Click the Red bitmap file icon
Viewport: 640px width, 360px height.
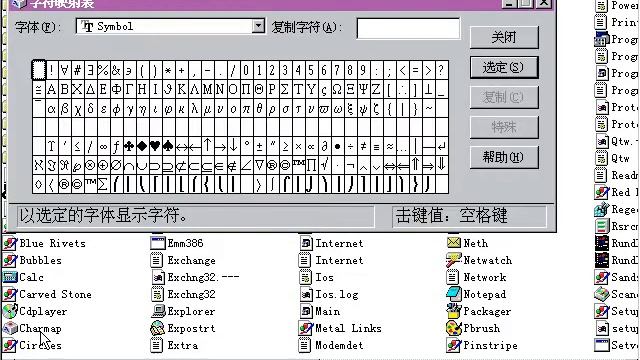point(602,192)
